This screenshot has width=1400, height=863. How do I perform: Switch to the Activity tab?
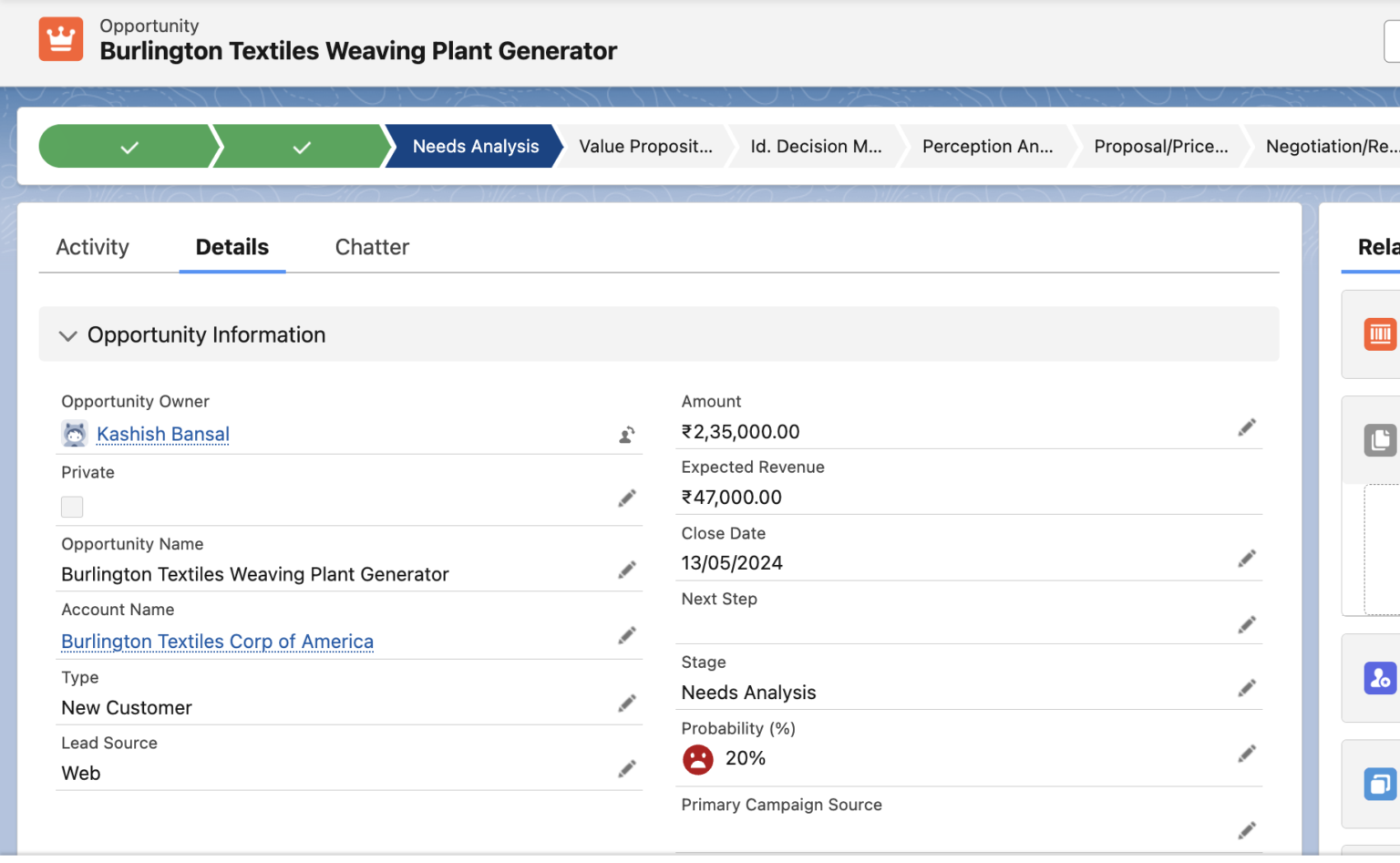[x=93, y=247]
